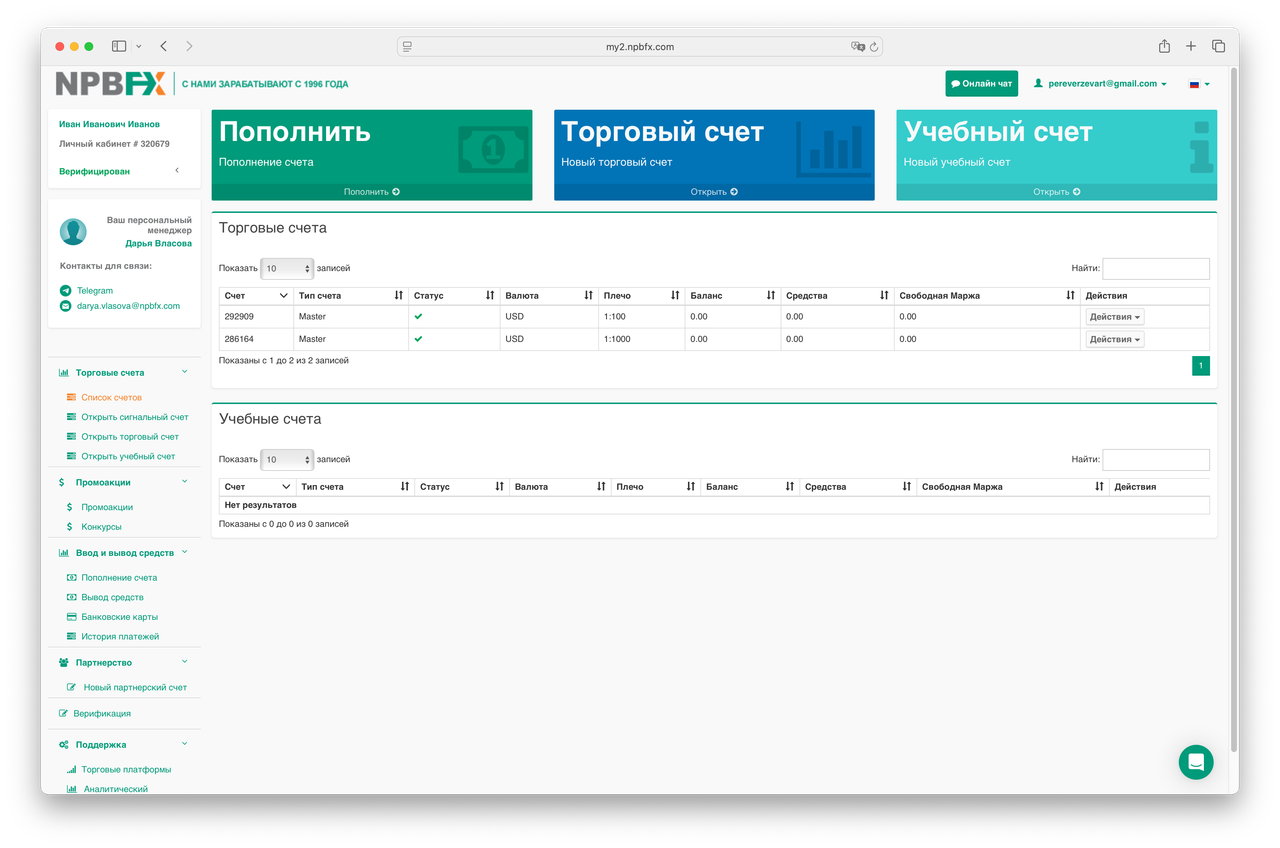This screenshot has width=1280, height=848.
Task: Select Открыть учебный счет menu item
Action: pyautogui.click(x=128, y=456)
